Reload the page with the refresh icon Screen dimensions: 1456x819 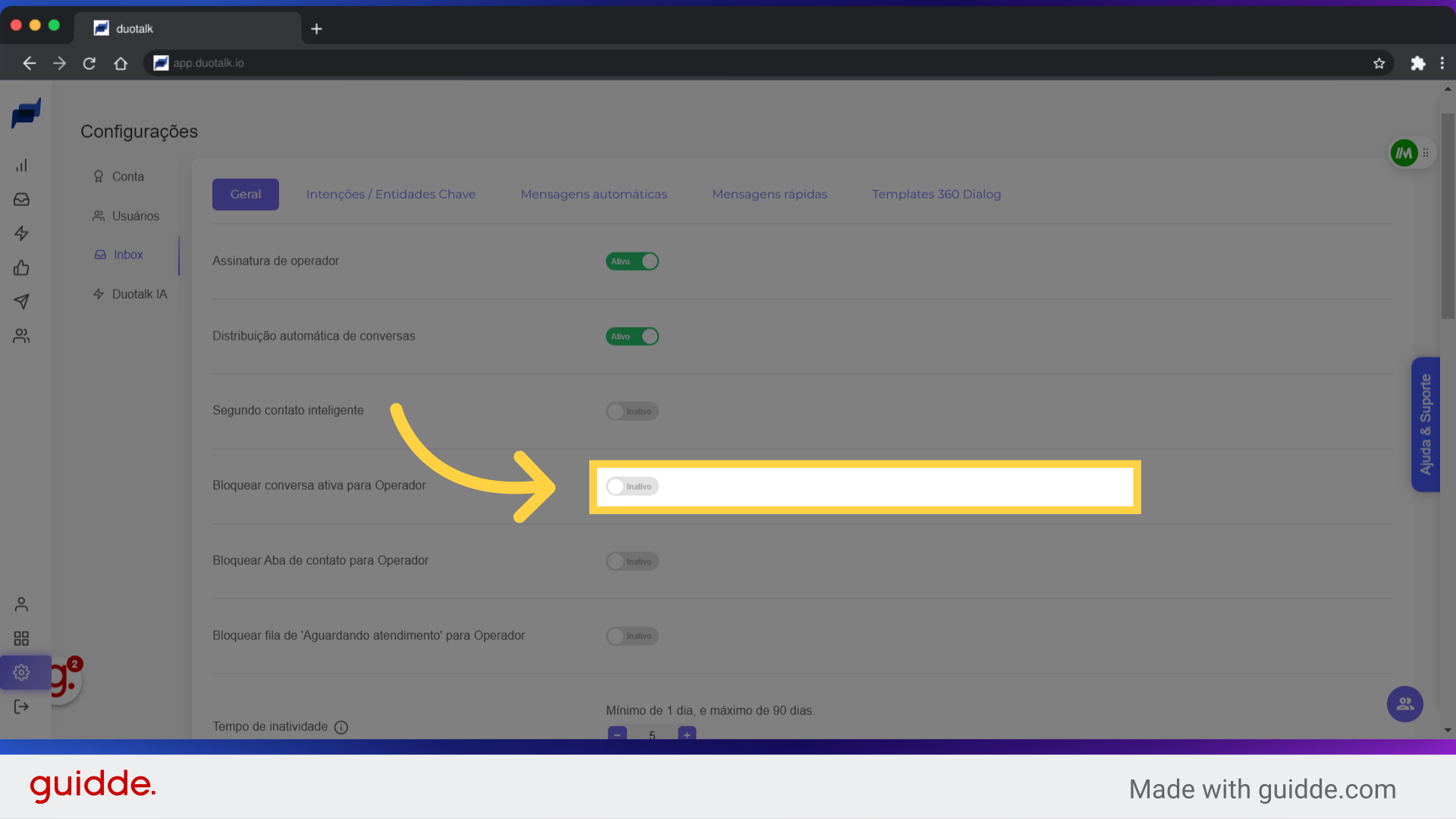tap(89, 63)
